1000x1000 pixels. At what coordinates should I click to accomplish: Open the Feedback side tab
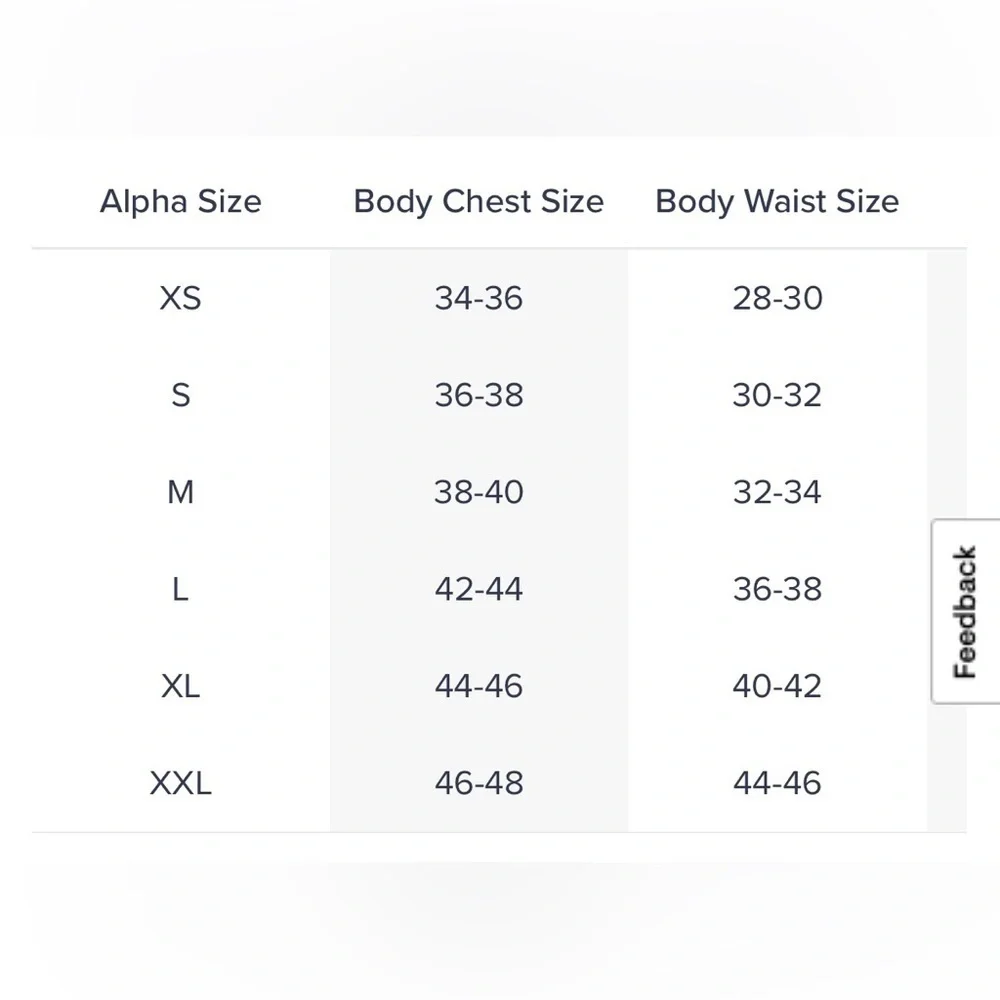tap(966, 611)
